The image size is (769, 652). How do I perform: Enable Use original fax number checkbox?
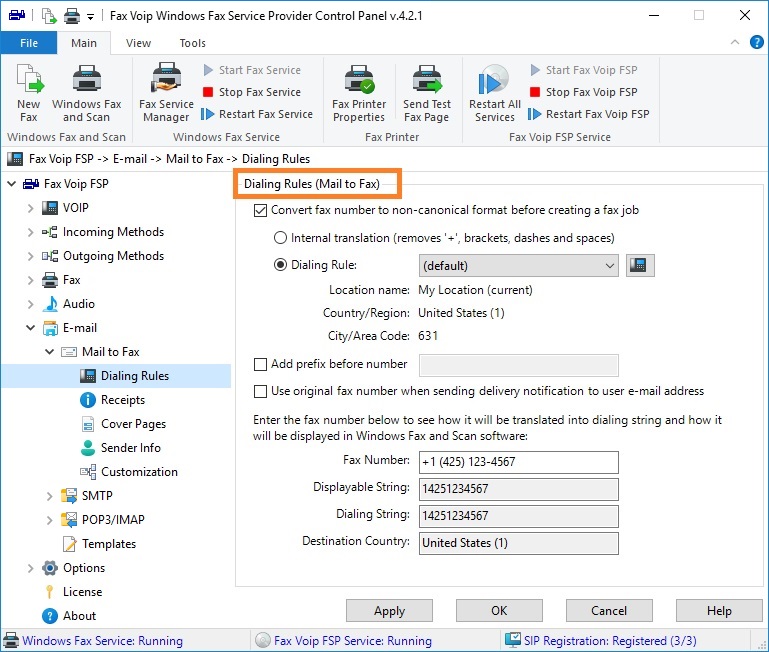pos(260,391)
